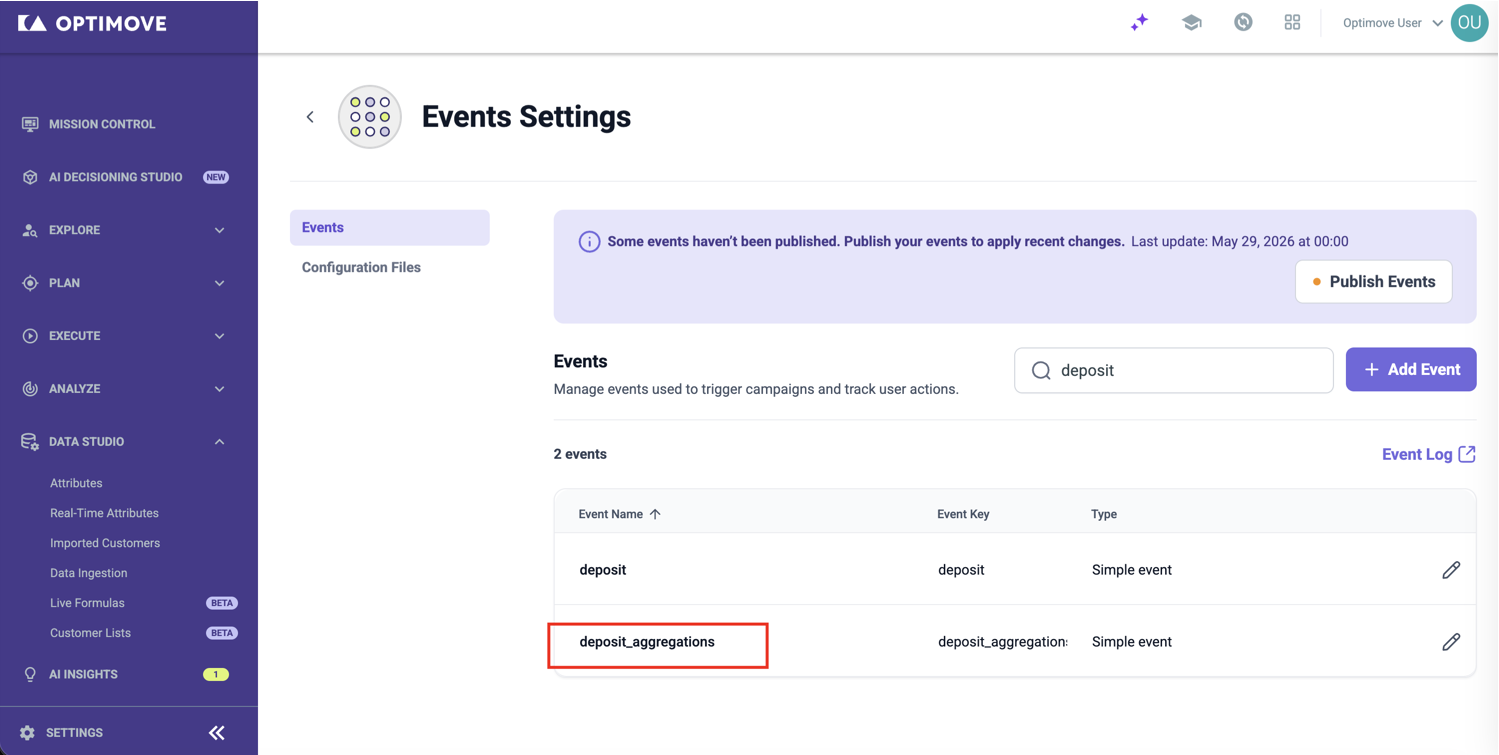Go back using the left arrow

(310, 117)
